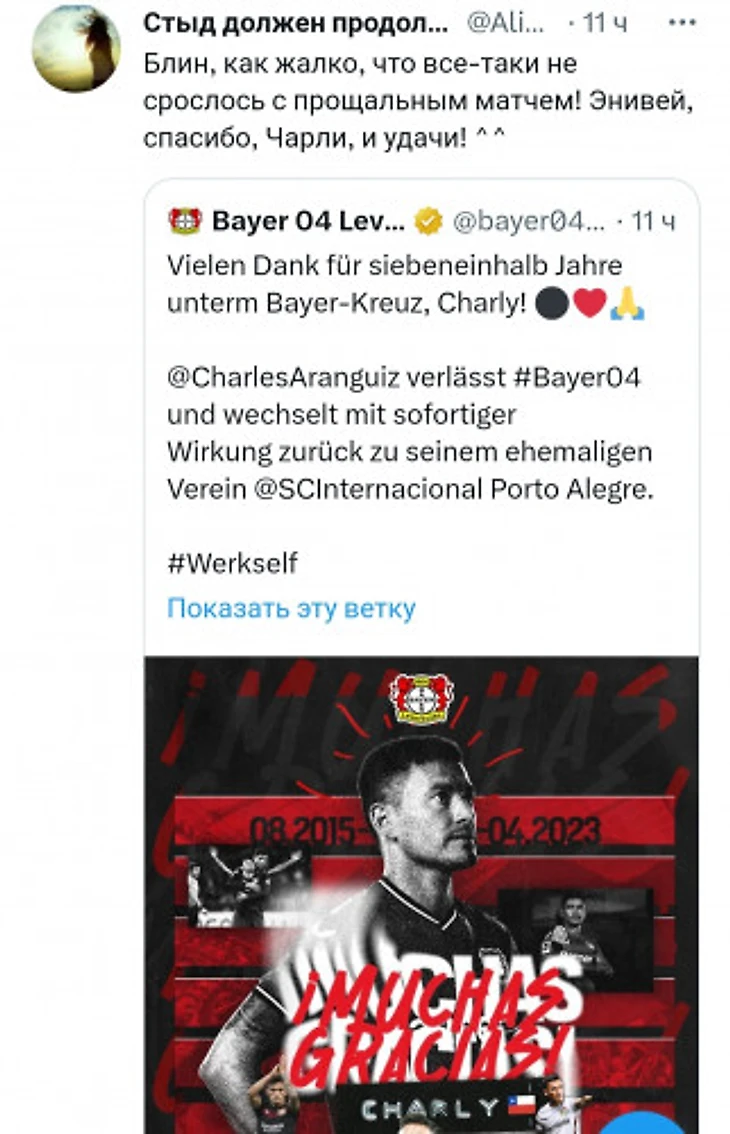
Task: Click the gold verified badge
Action: point(428,221)
